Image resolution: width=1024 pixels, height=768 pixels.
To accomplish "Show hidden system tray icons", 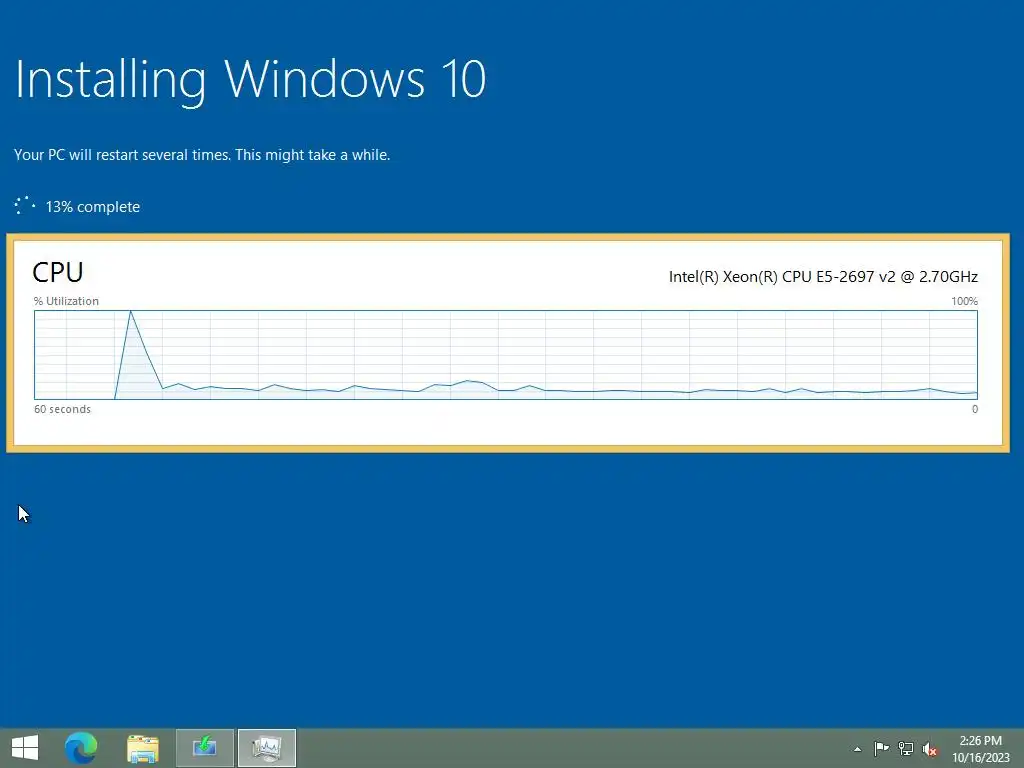I will click(857, 749).
